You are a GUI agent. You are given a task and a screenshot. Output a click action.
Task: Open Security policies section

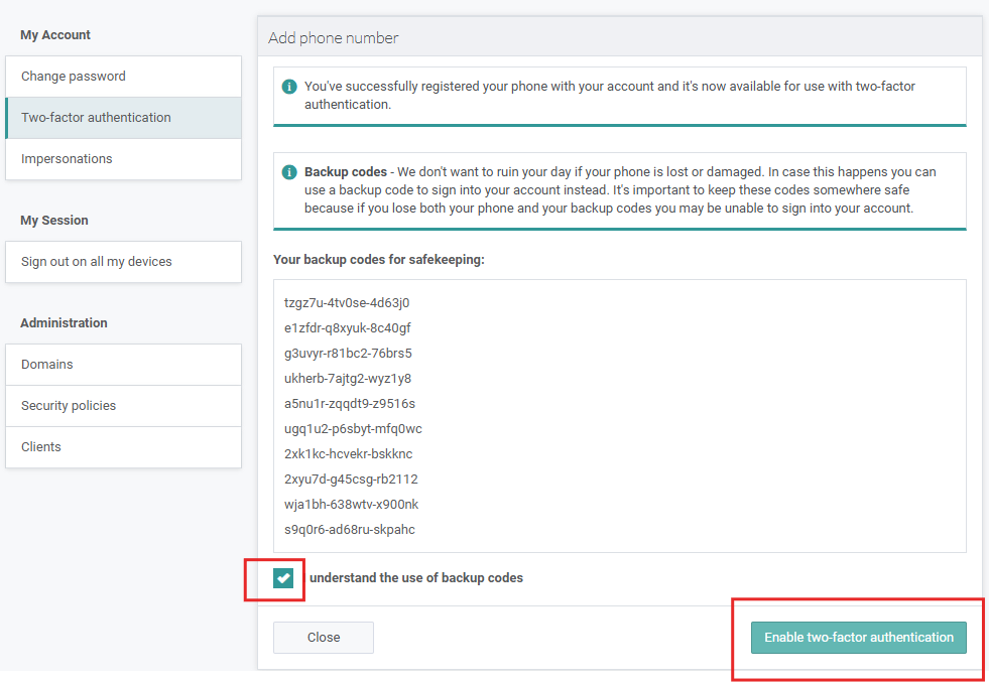pyautogui.click(x=123, y=406)
